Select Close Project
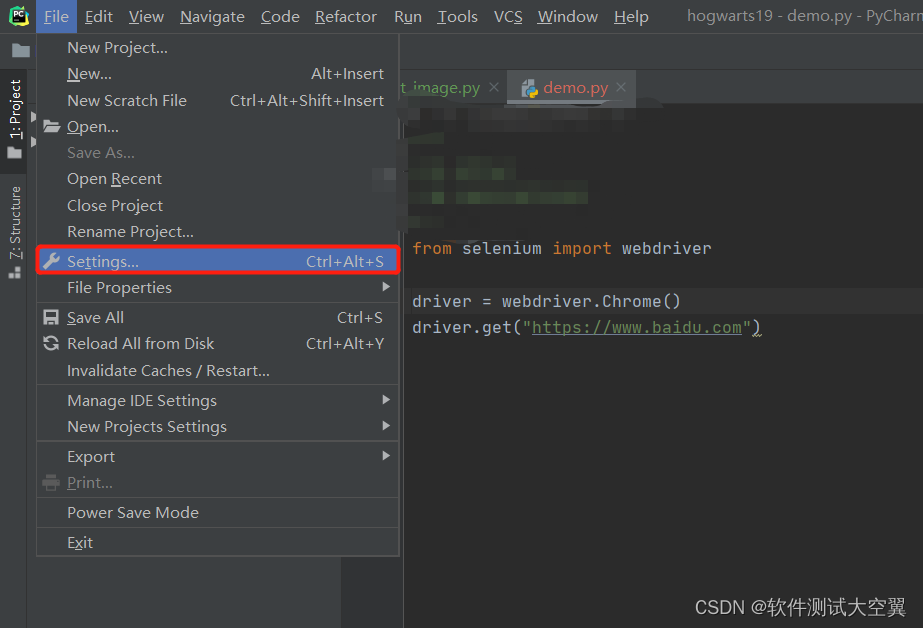 click(218, 205)
